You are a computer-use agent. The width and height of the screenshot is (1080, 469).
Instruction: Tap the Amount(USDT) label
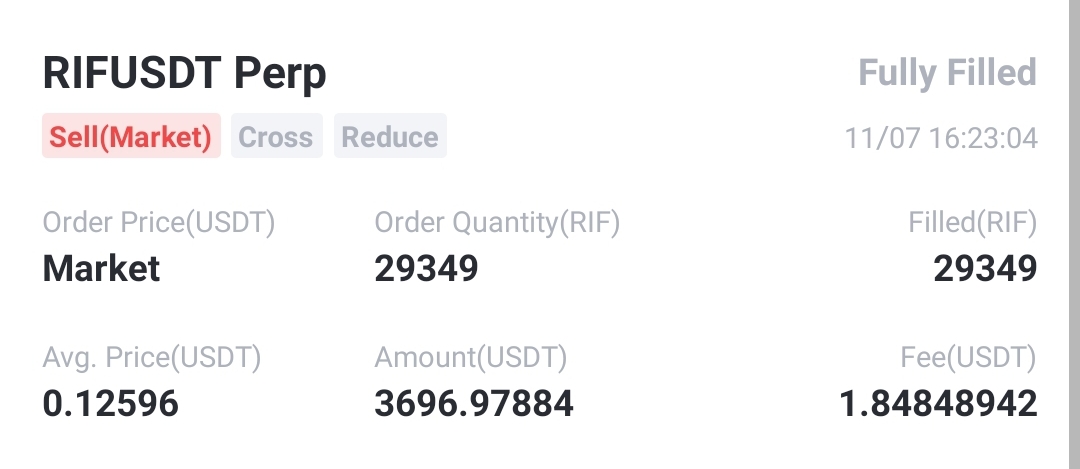coord(470,357)
